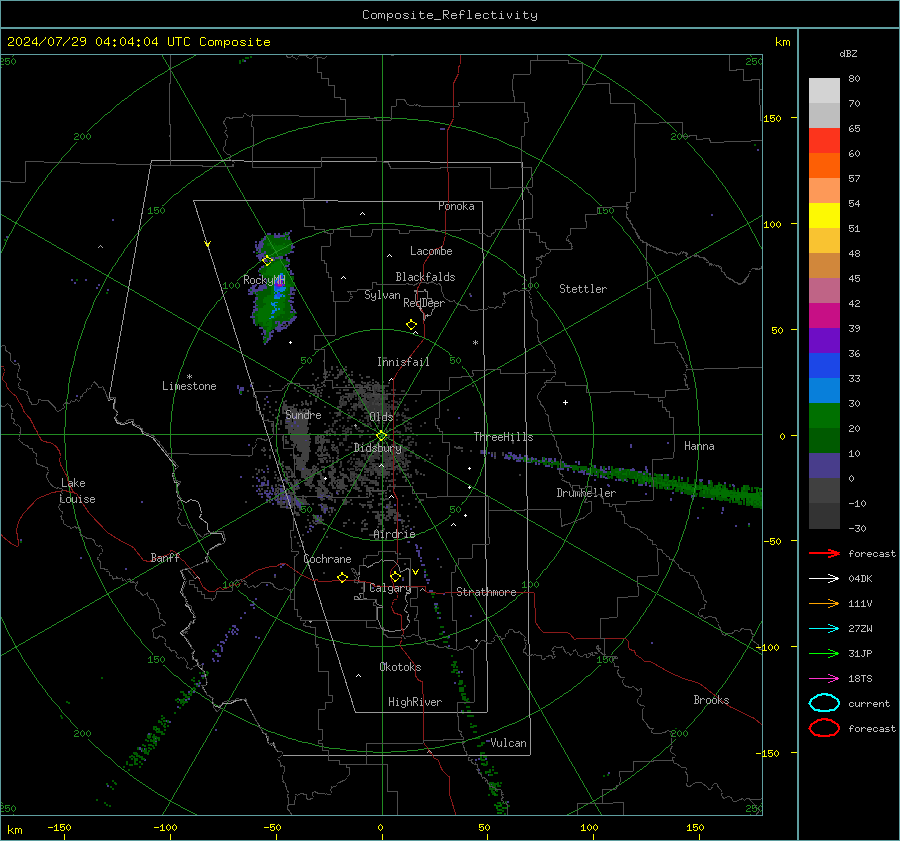This screenshot has width=900, height=841.
Task: Click the yellow diamond marker below RedDeer
Action: 411,325
